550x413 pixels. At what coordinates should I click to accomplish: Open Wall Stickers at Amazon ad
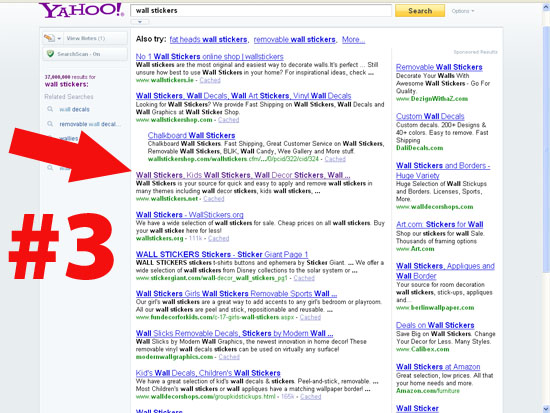pos(438,367)
